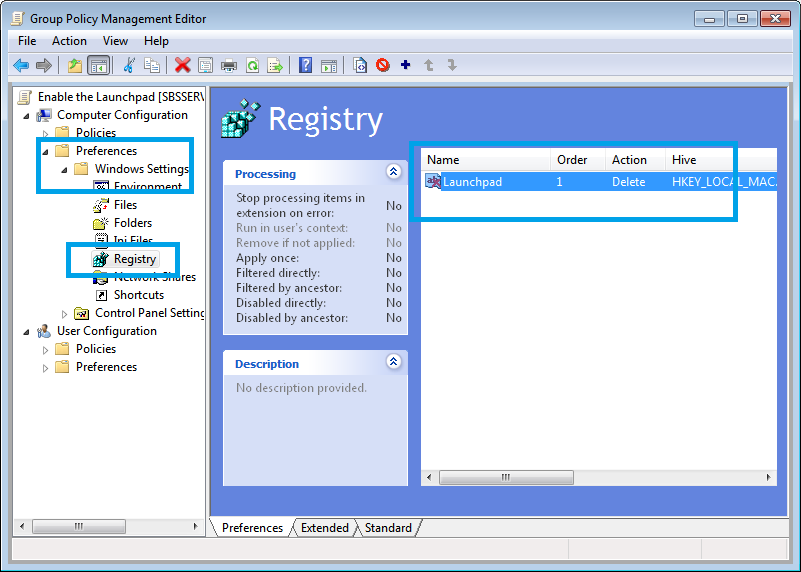Click the blue plus Add new item icon
Screen dimensions: 801x572
[405, 65]
